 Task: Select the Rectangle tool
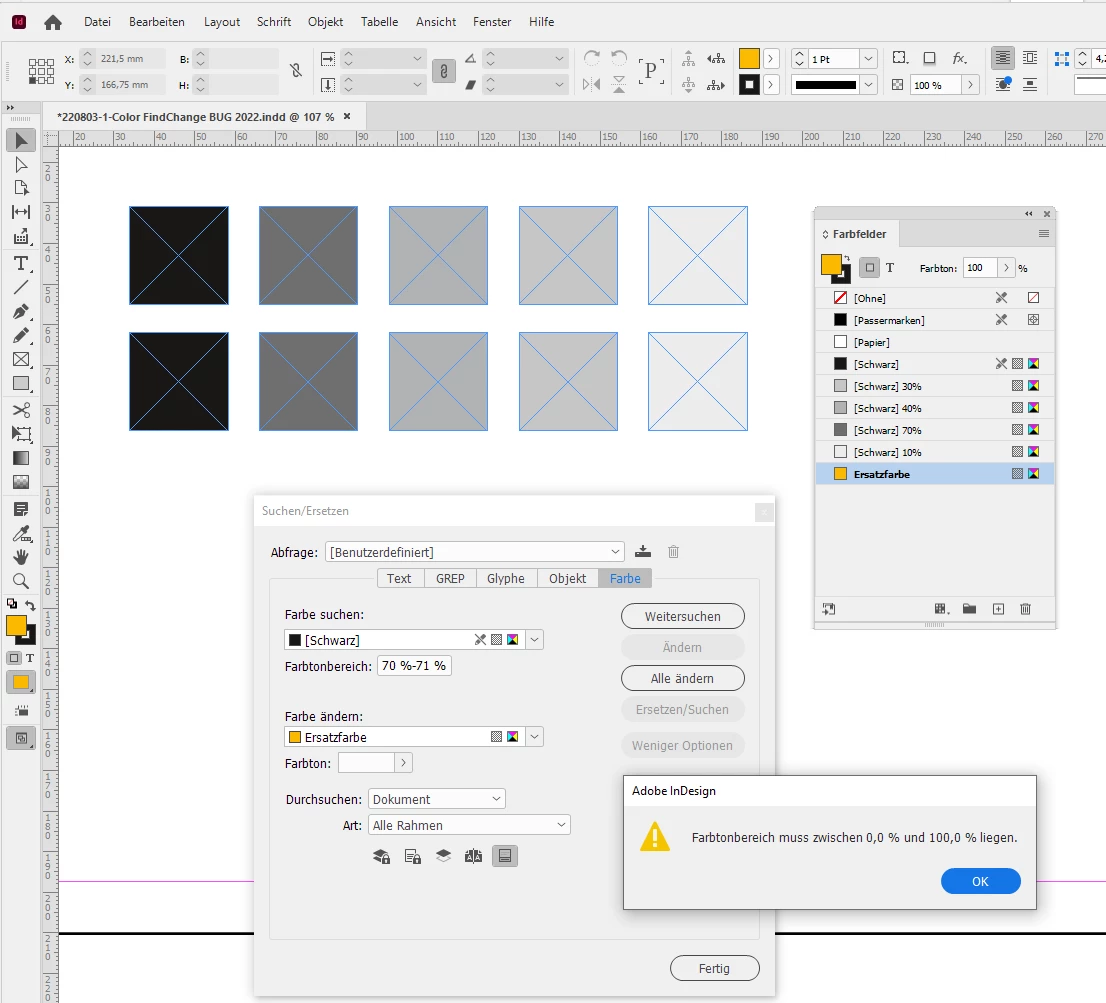click(21, 383)
